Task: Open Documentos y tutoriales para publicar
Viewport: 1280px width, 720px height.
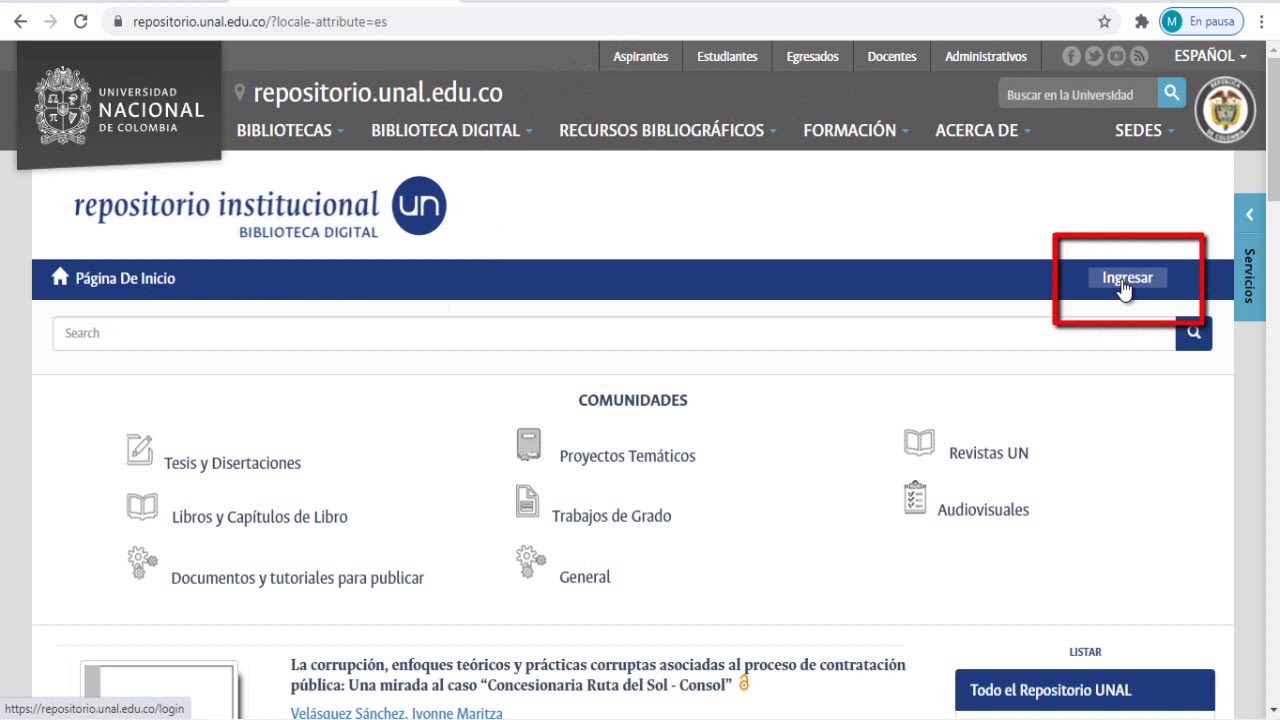Action: (297, 578)
